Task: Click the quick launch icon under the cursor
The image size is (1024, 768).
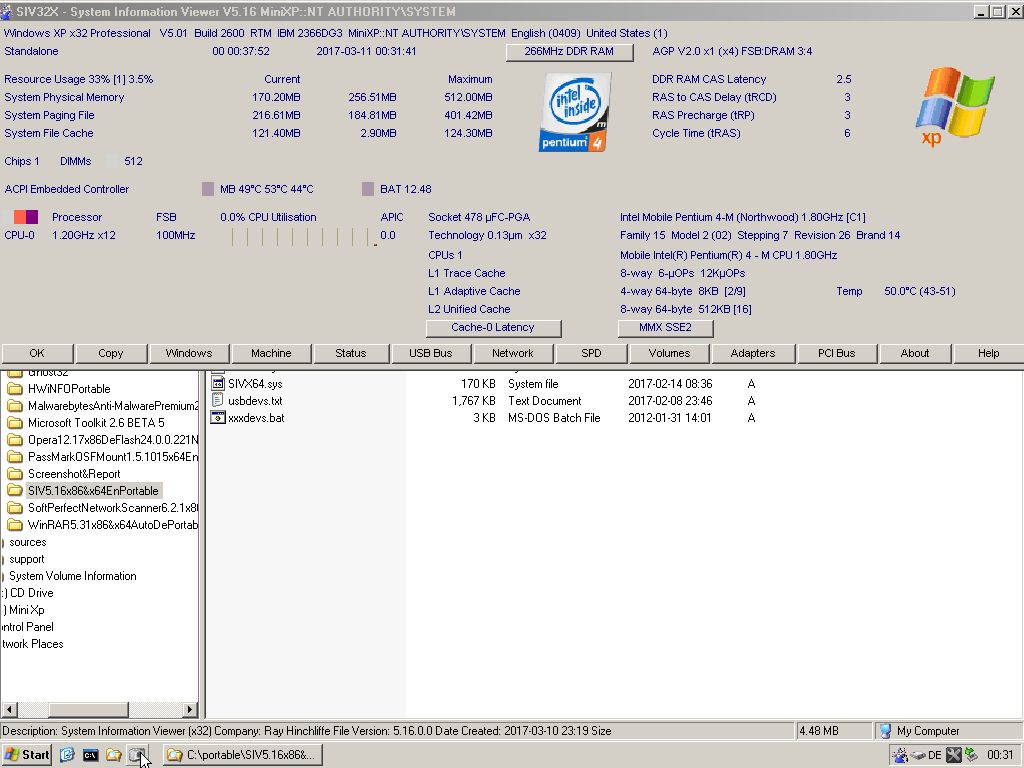Action: [137, 755]
